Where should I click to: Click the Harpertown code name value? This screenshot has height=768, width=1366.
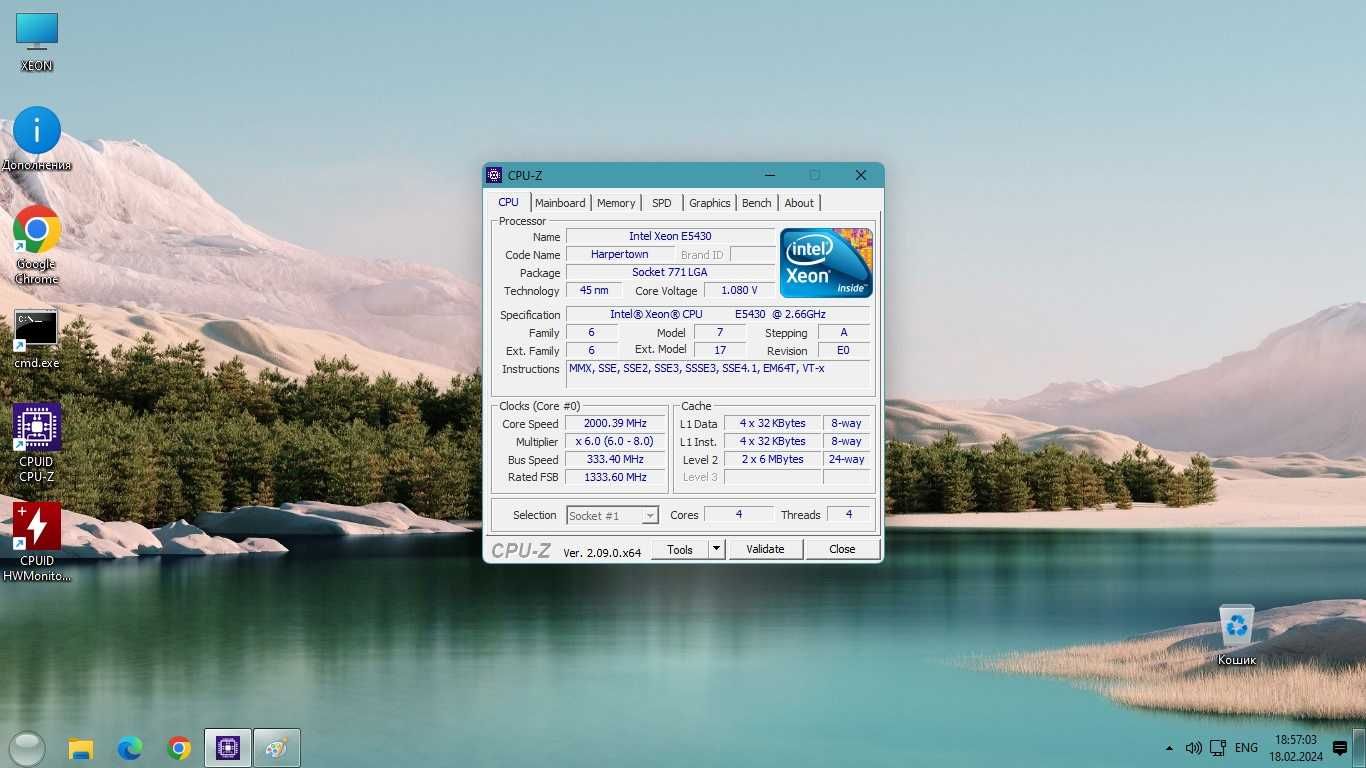point(619,255)
